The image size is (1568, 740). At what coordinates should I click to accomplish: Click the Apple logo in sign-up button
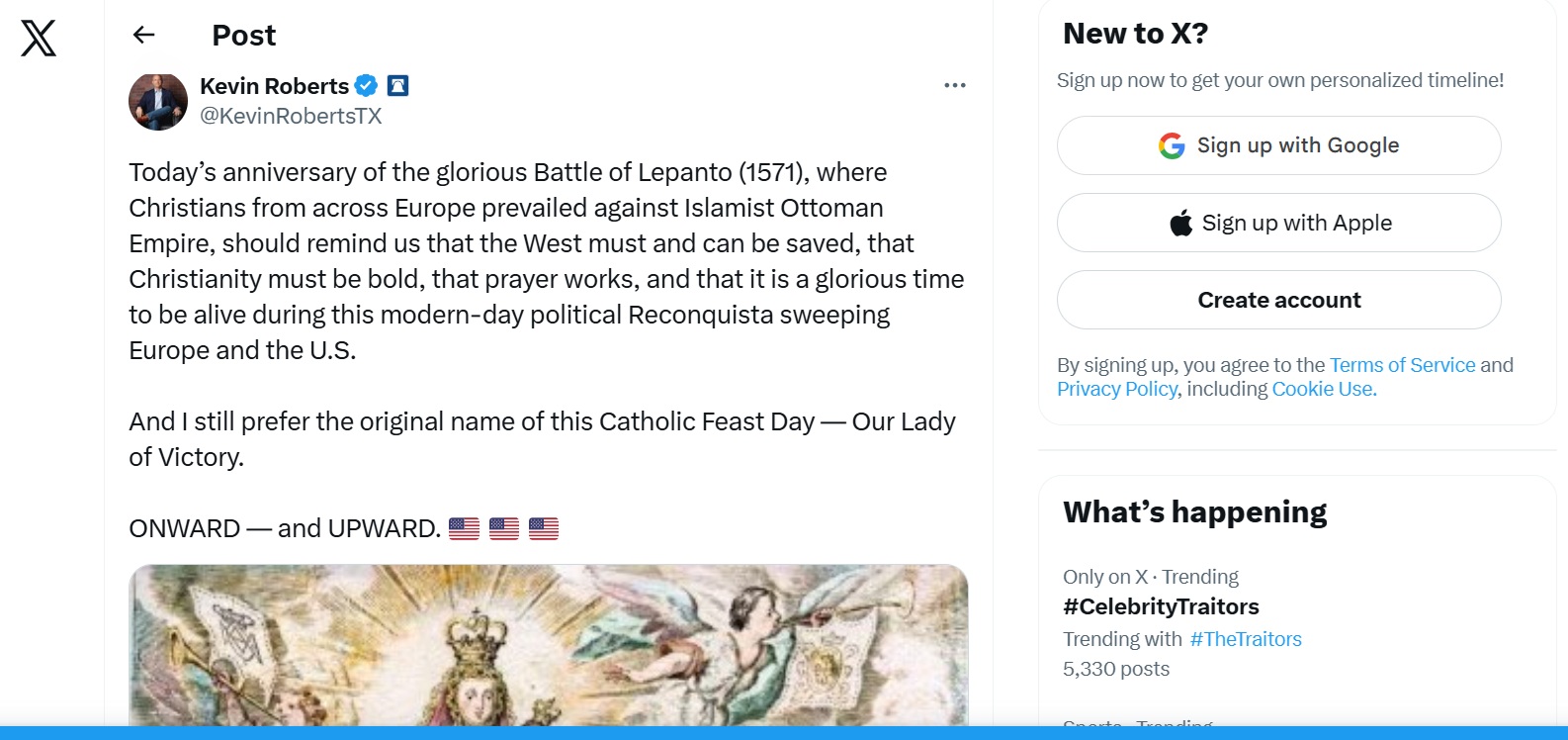tap(1180, 224)
